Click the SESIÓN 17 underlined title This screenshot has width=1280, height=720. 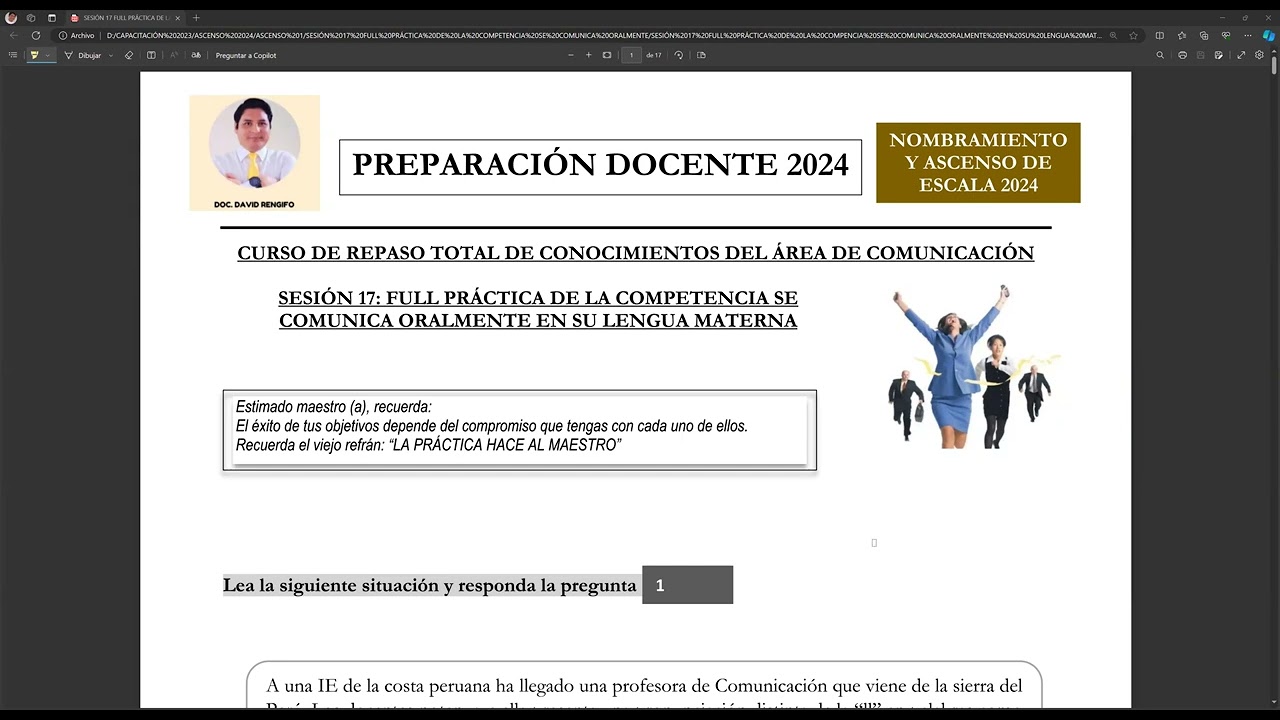click(538, 309)
